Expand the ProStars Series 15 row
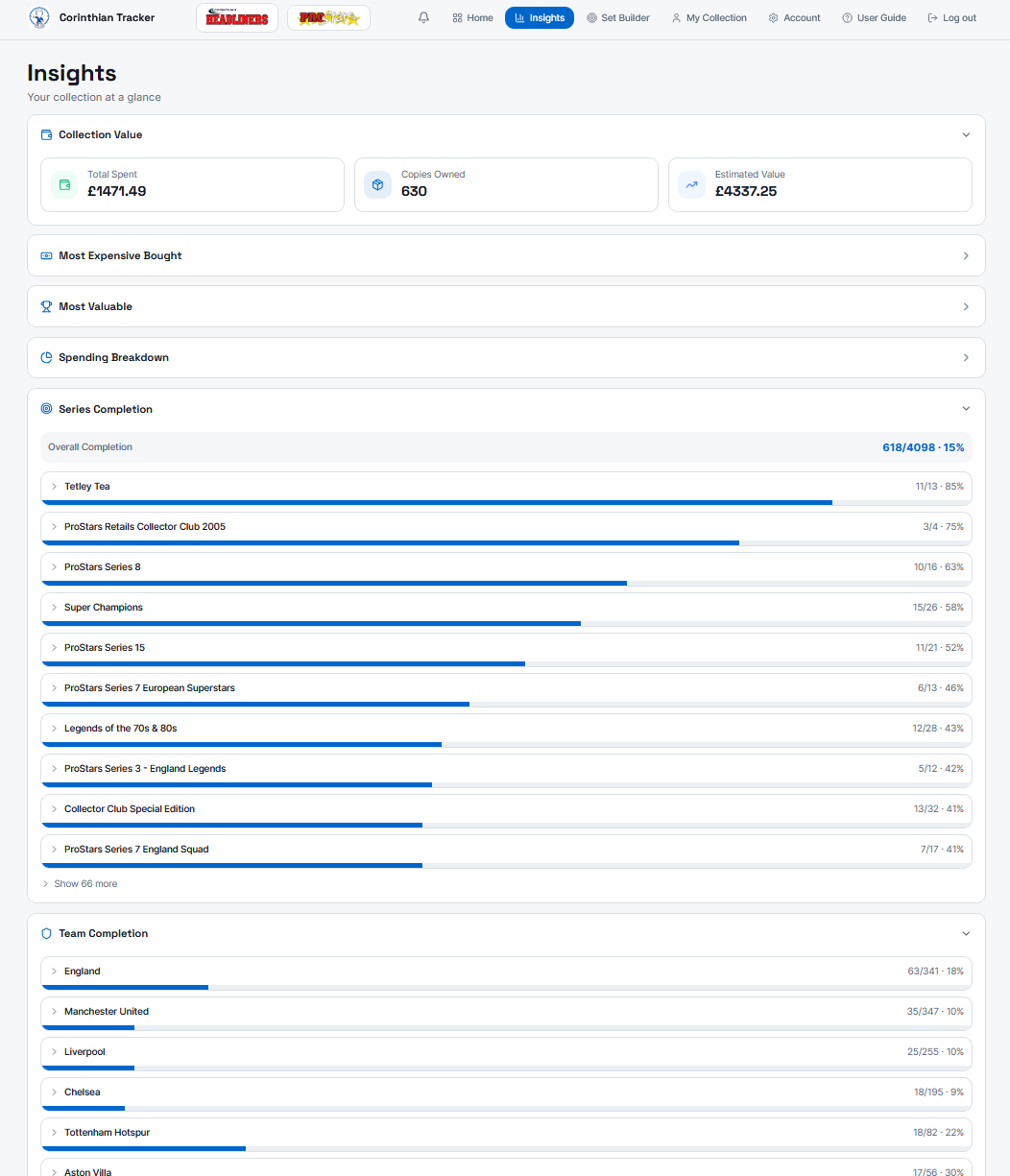This screenshot has width=1010, height=1176. (x=506, y=648)
